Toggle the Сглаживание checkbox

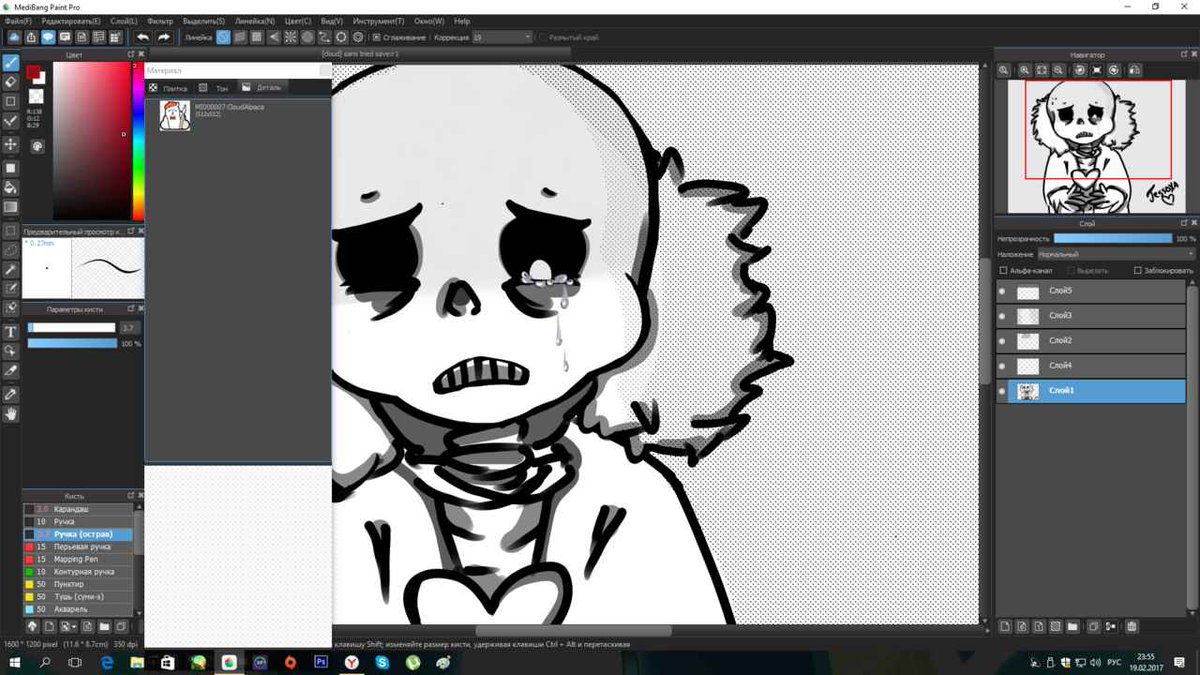pos(376,37)
